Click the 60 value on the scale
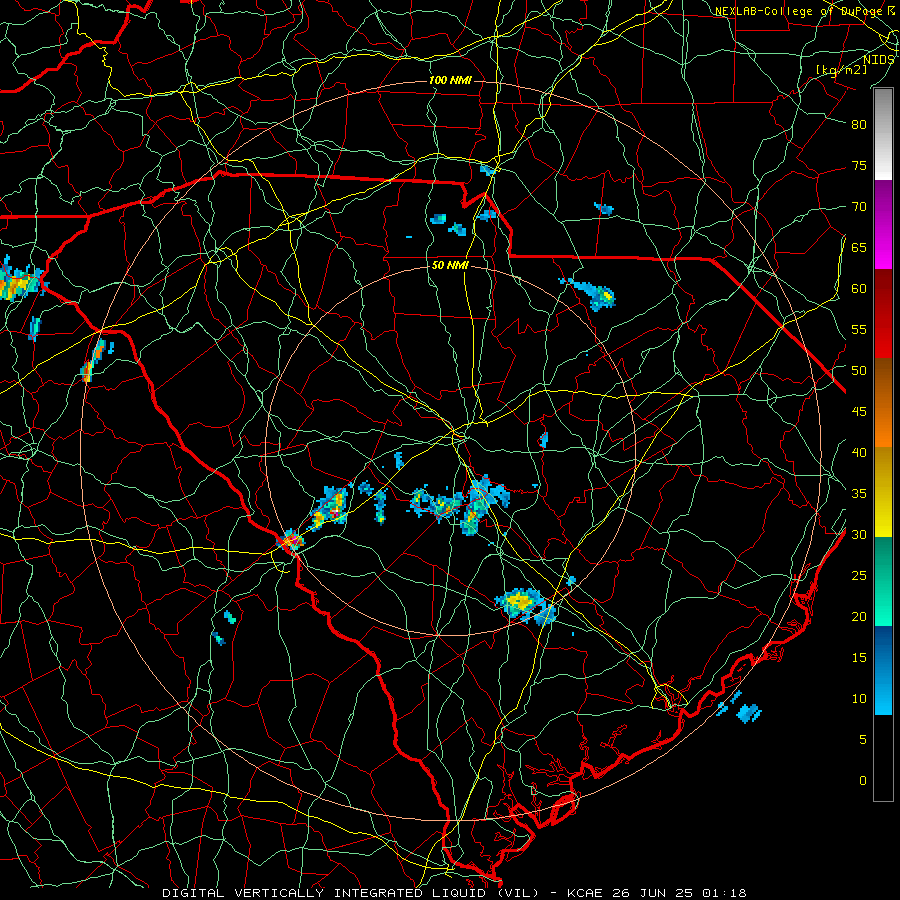 point(859,289)
